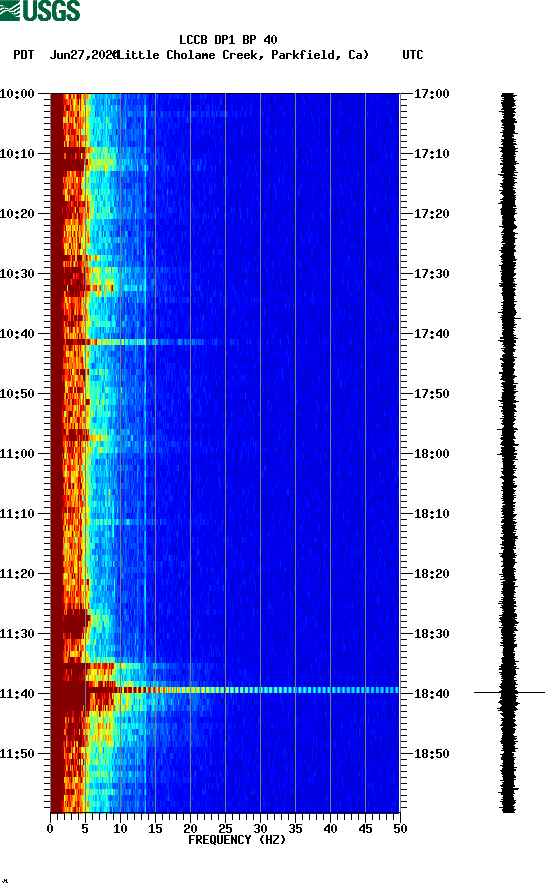552x892 pixels.
Task: Click the '18:10' UTC time label
Action: (431, 514)
